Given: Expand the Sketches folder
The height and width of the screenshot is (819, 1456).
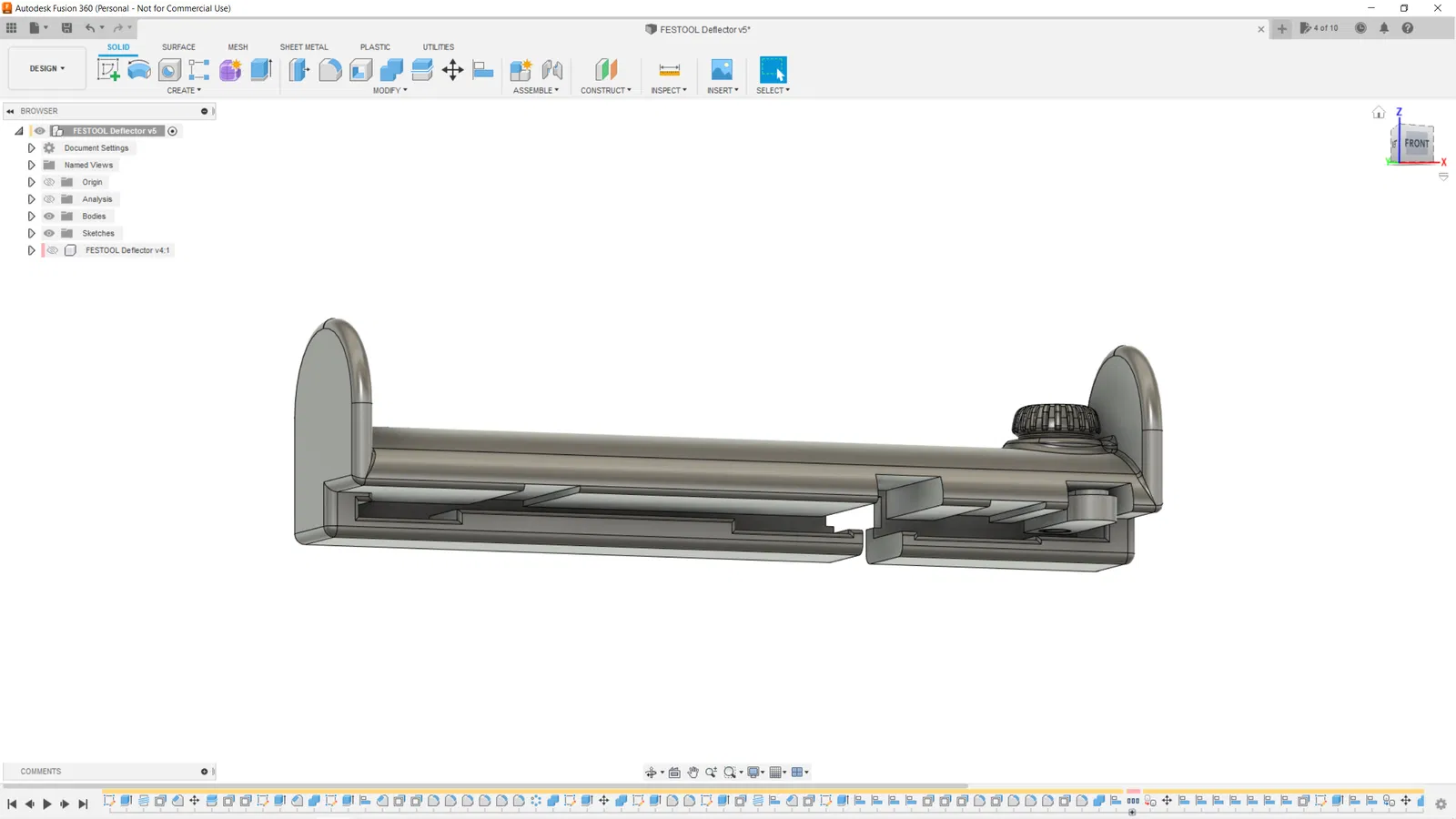Looking at the screenshot, I should (31, 233).
